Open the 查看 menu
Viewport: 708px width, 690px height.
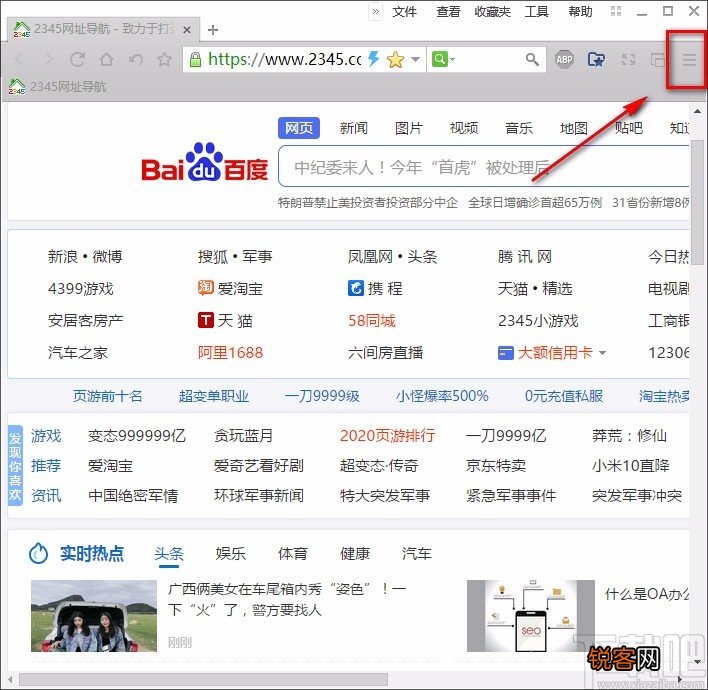pos(448,11)
